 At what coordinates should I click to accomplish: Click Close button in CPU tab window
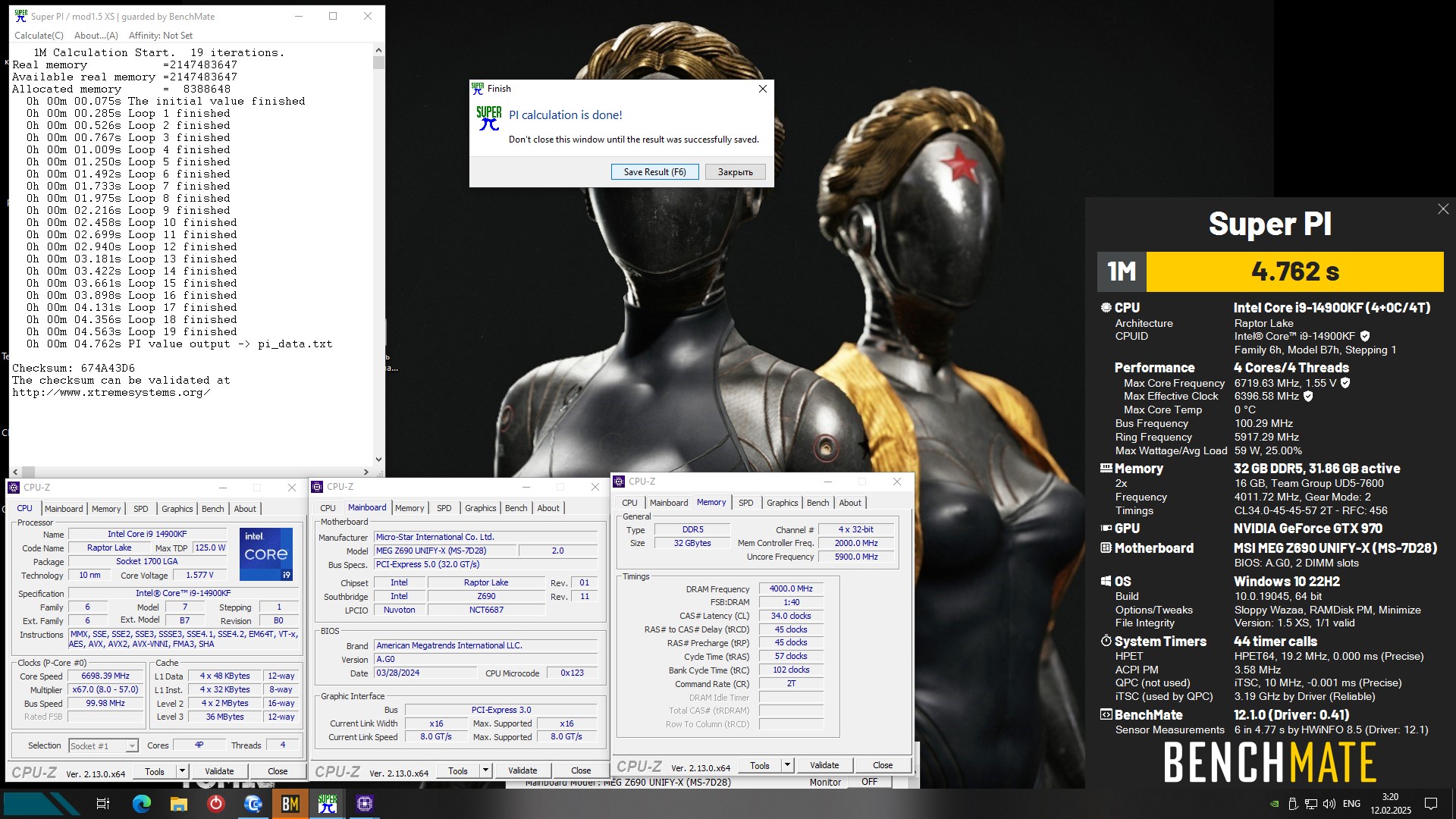click(278, 771)
